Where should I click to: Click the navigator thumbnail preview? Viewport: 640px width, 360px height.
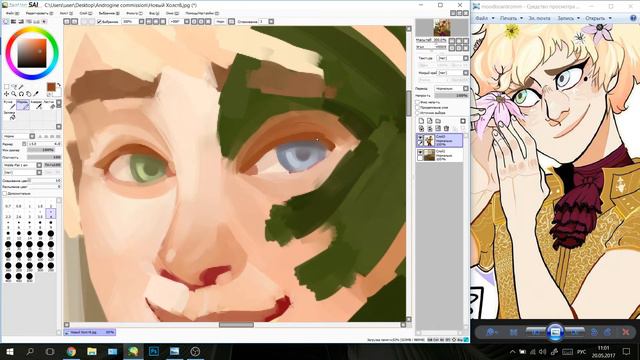pyautogui.click(x=442, y=28)
